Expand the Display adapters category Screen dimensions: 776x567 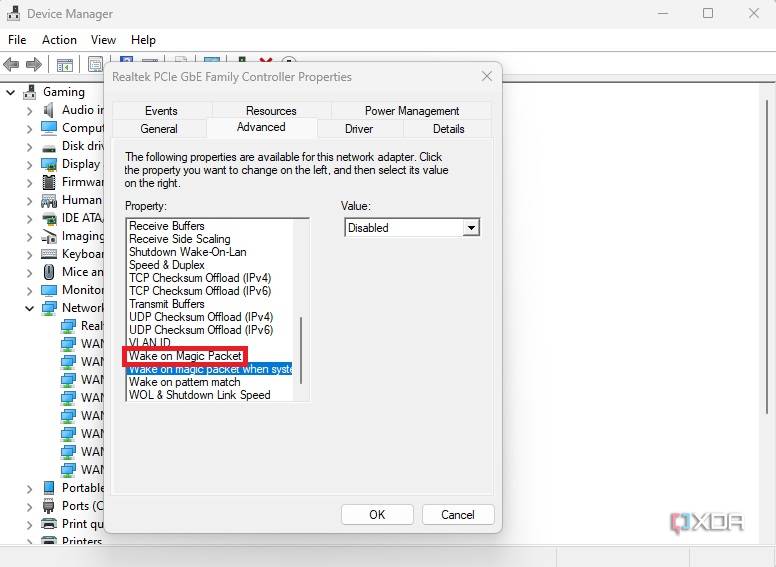[29, 165]
